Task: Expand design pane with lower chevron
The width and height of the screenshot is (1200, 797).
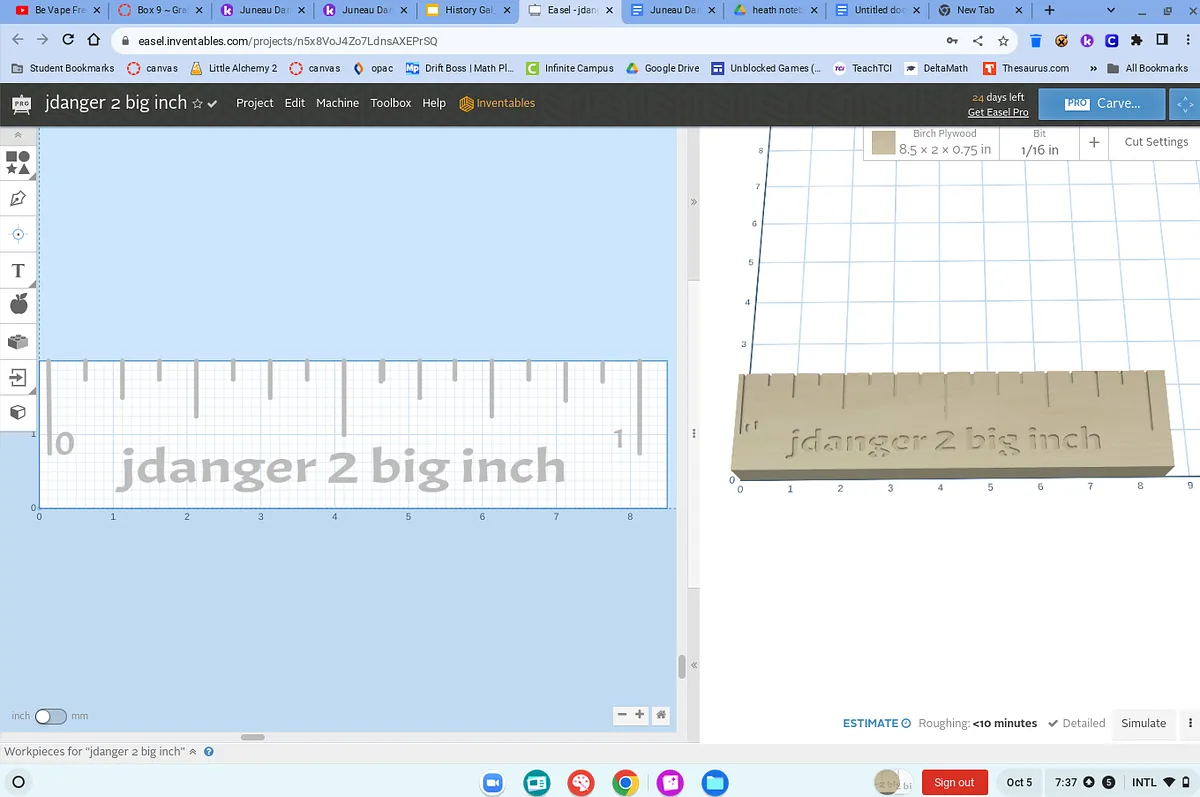Action: coord(692,665)
